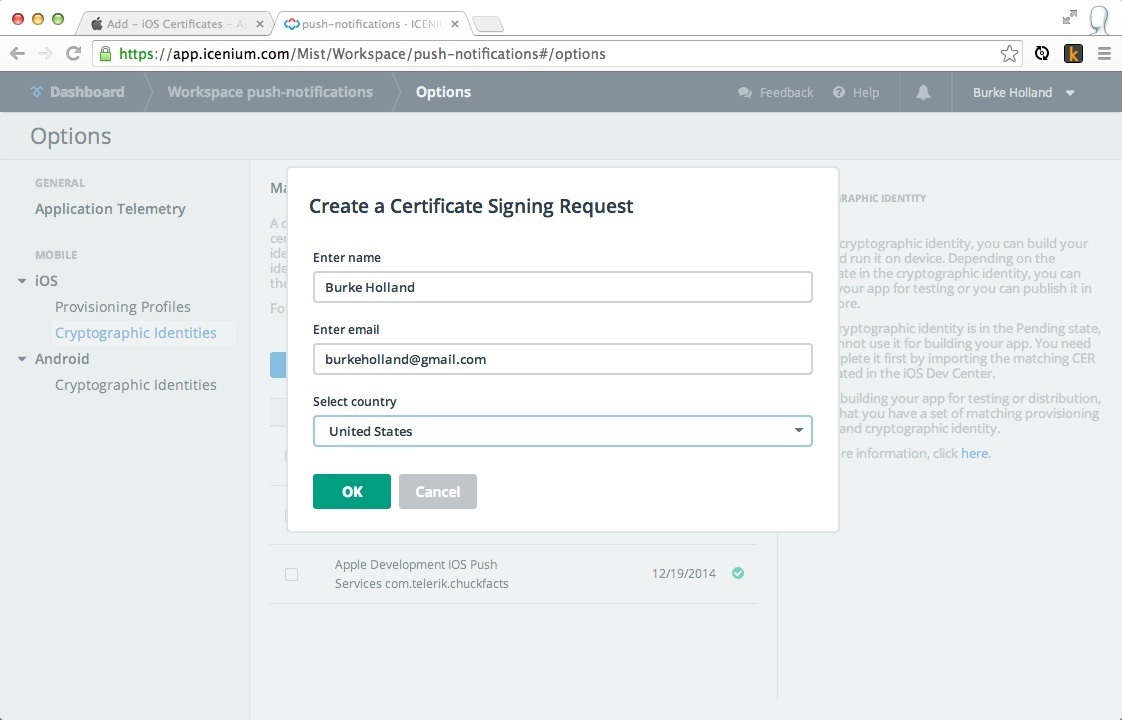The height and width of the screenshot is (720, 1122).
Task: Open Workspace push-notifications breadcrumb
Action: coord(270,92)
